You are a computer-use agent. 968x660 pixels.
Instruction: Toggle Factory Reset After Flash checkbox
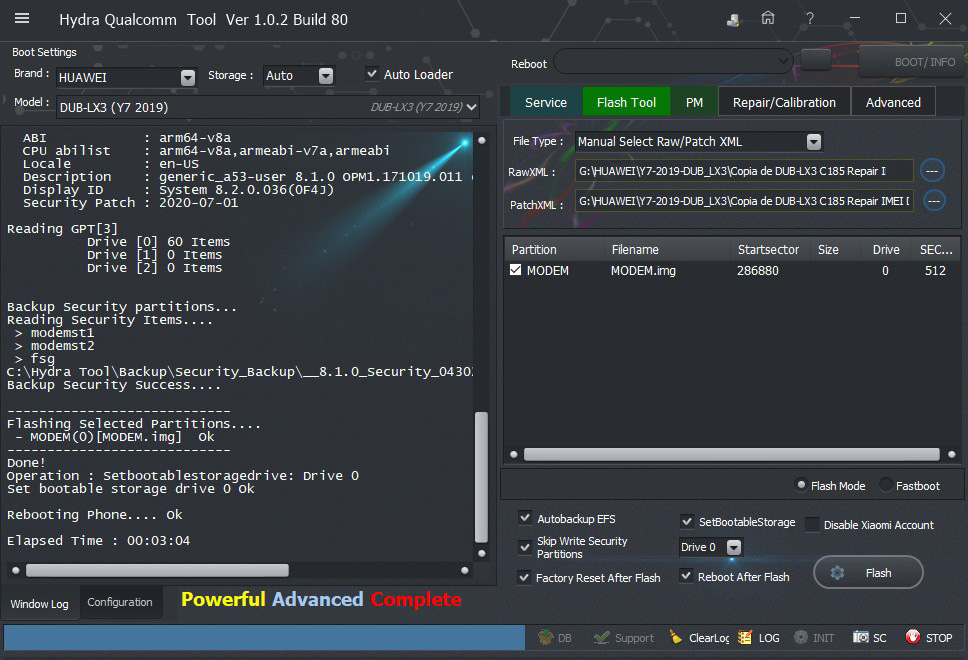(x=525, y=577)
